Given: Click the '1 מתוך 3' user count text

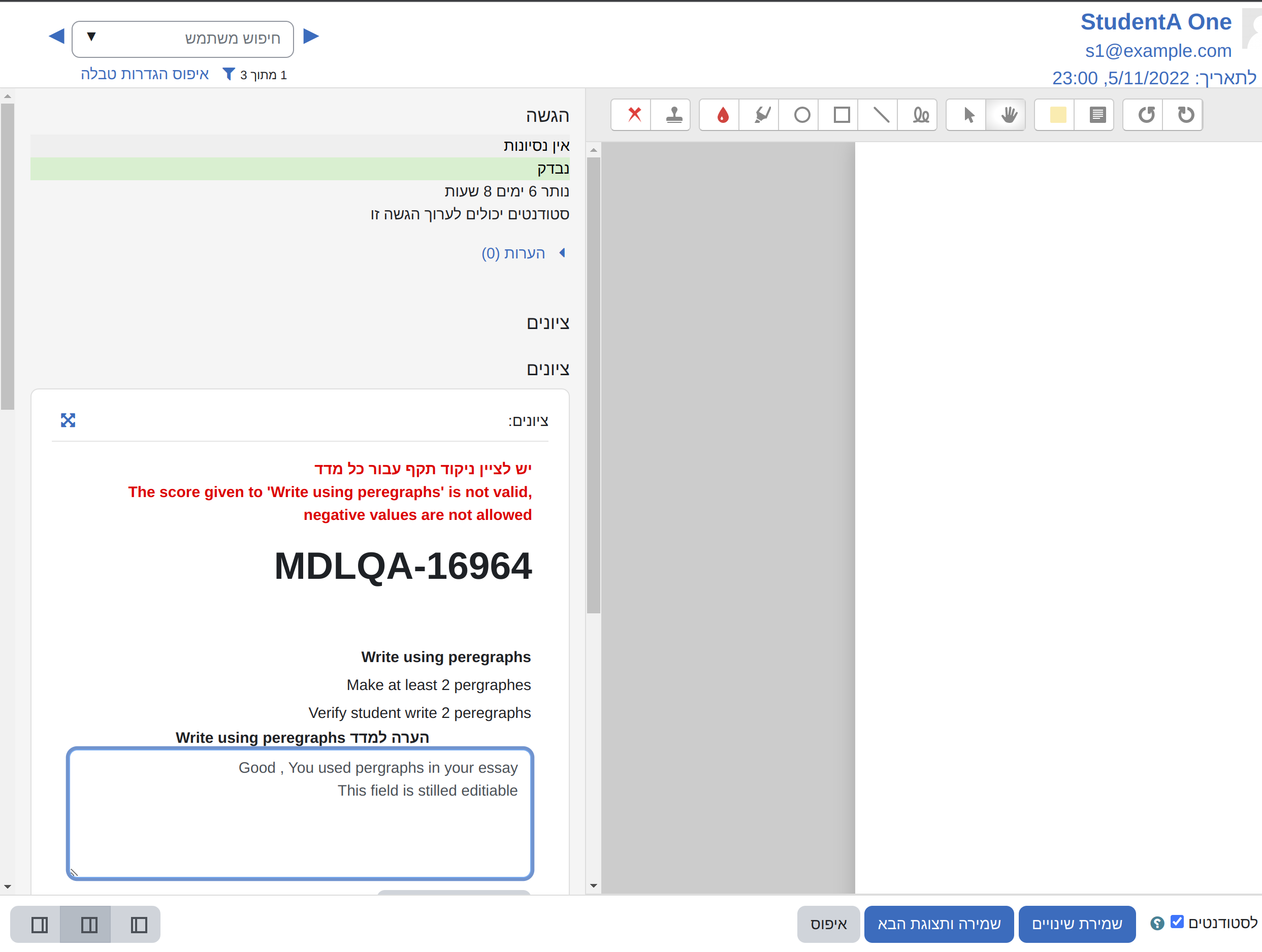Looking at the screenshot, I should 263,75.
